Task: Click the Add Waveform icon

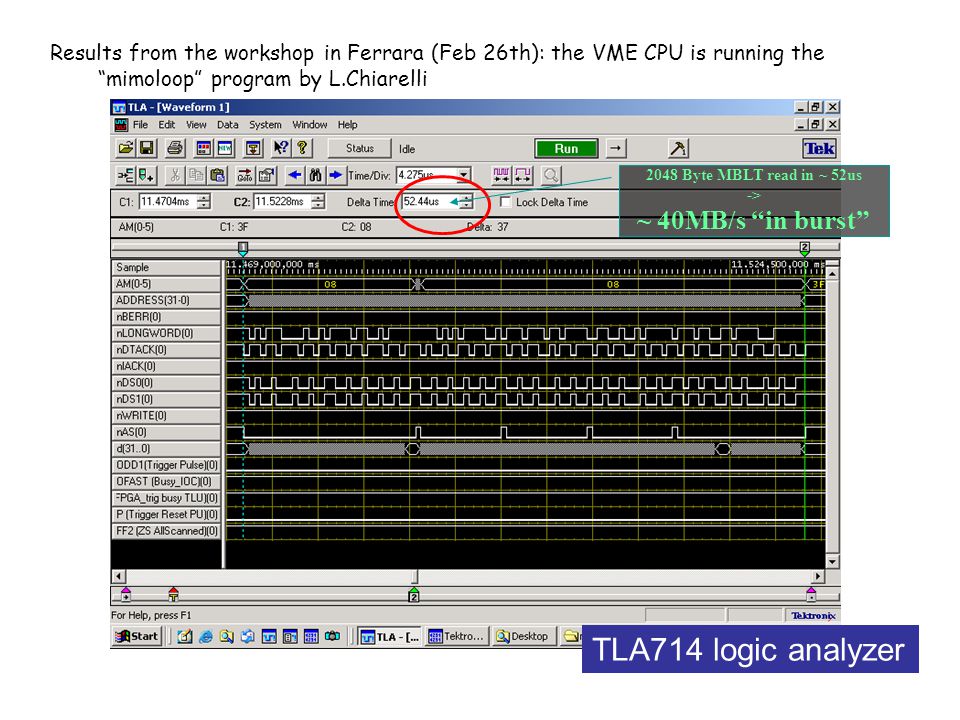Action: (x=126, y=176)
